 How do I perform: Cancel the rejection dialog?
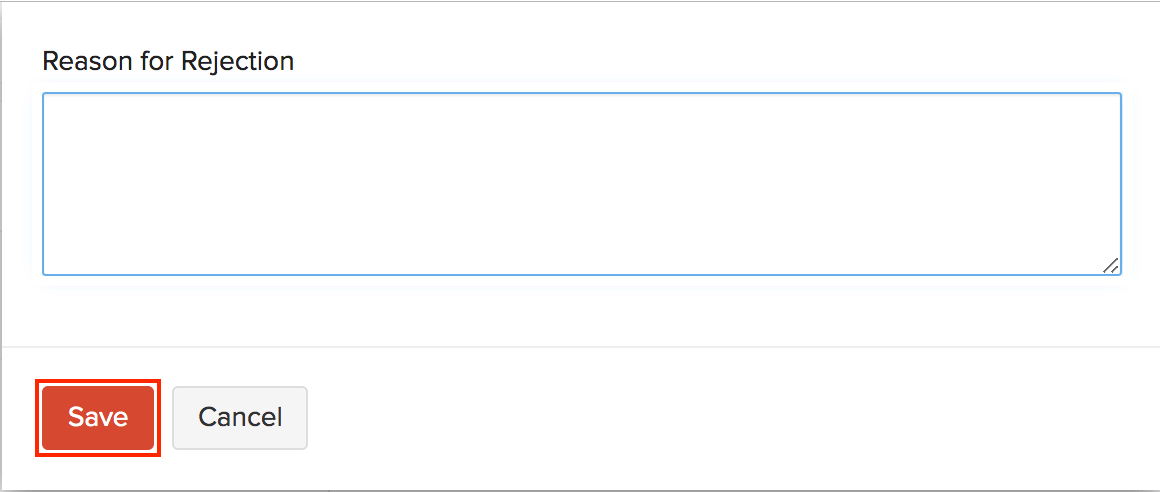tap(240, 417)
